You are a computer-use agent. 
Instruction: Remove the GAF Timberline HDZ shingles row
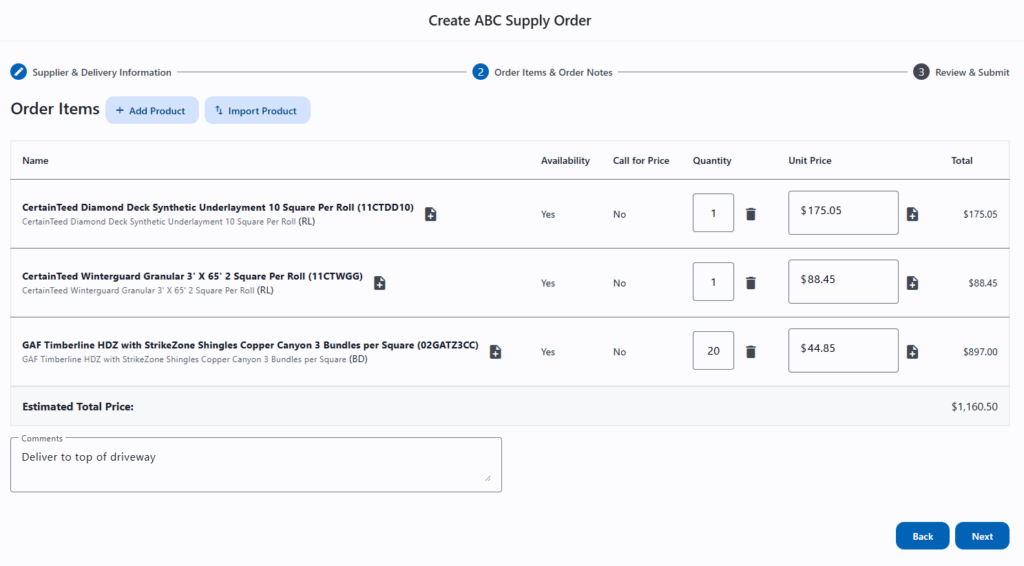(x=751, y=352)
